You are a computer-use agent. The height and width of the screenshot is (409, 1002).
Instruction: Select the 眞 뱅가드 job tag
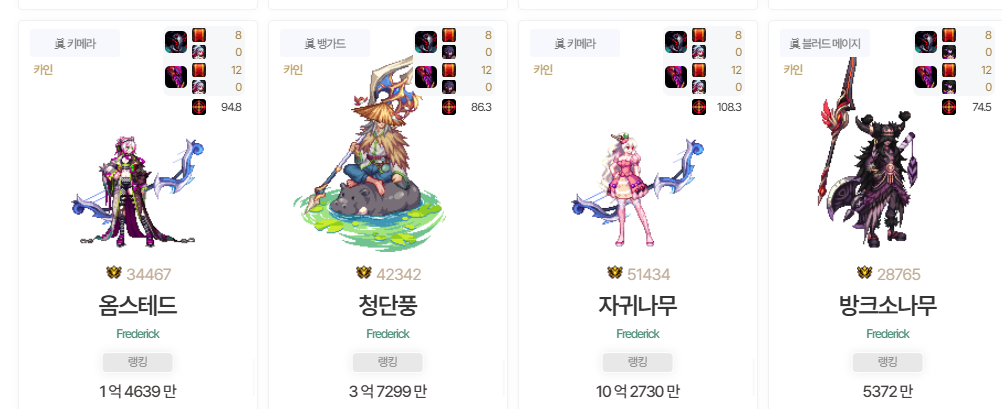(325, 43)
